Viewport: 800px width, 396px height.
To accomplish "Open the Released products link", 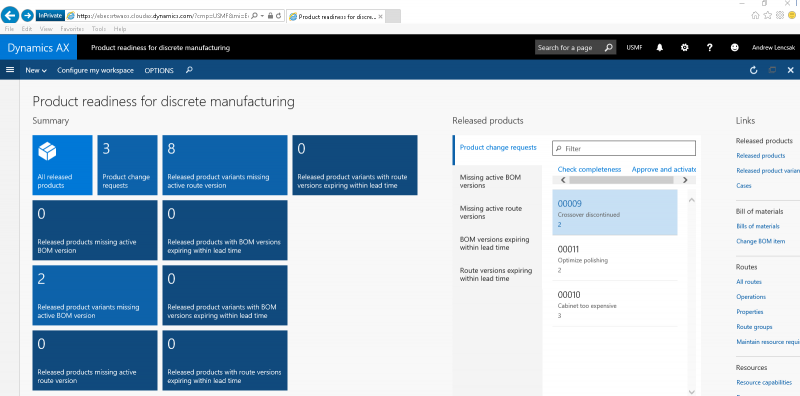I will tap(760, 156).
